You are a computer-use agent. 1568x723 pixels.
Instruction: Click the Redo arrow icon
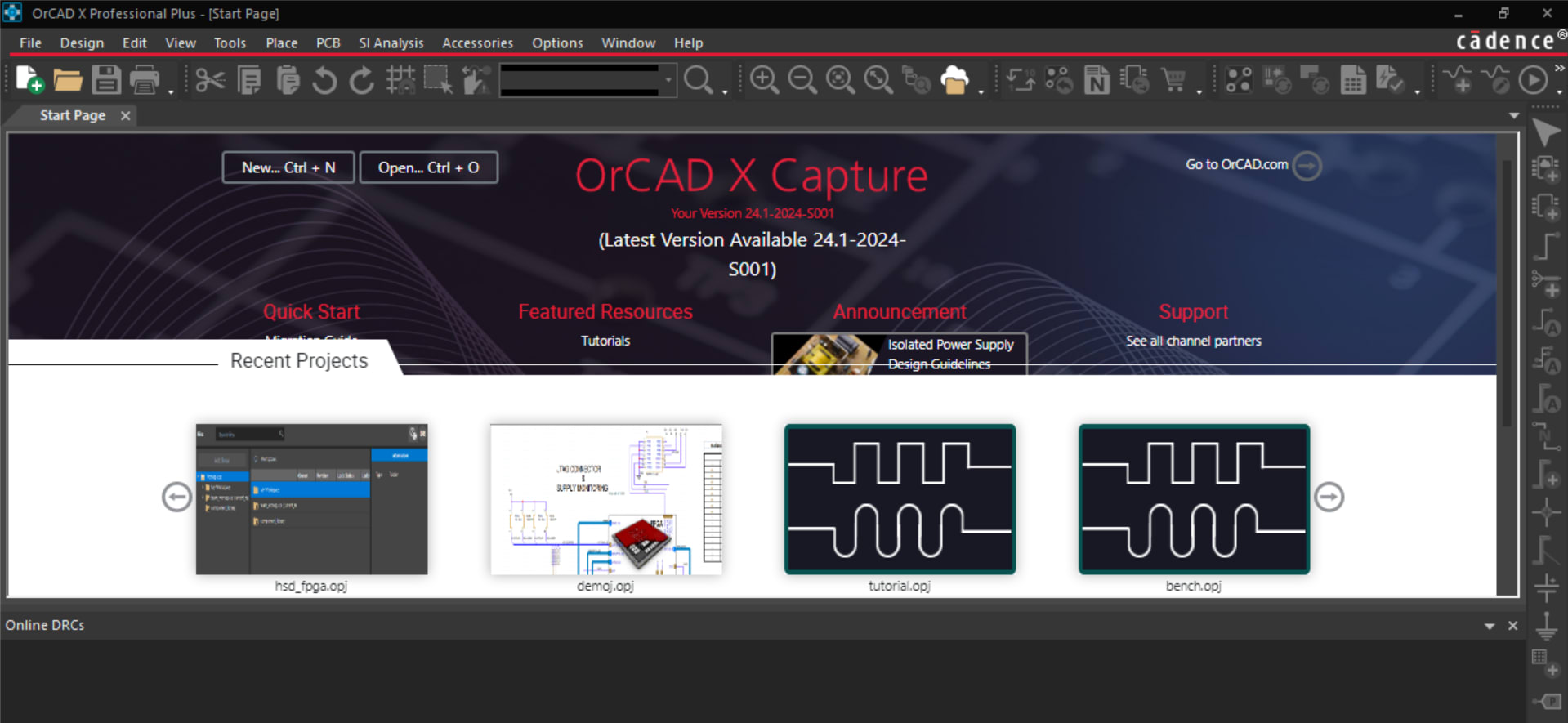[x=362, y=80]
